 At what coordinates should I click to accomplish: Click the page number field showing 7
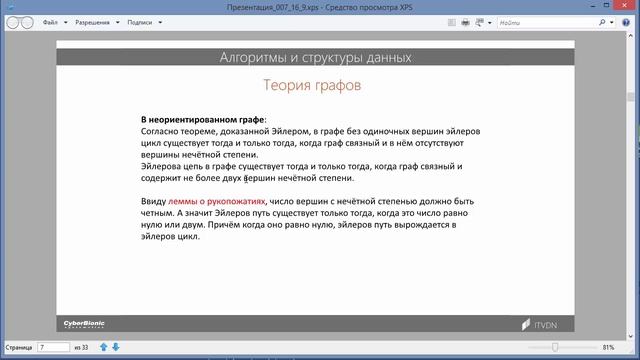point(53,347)
